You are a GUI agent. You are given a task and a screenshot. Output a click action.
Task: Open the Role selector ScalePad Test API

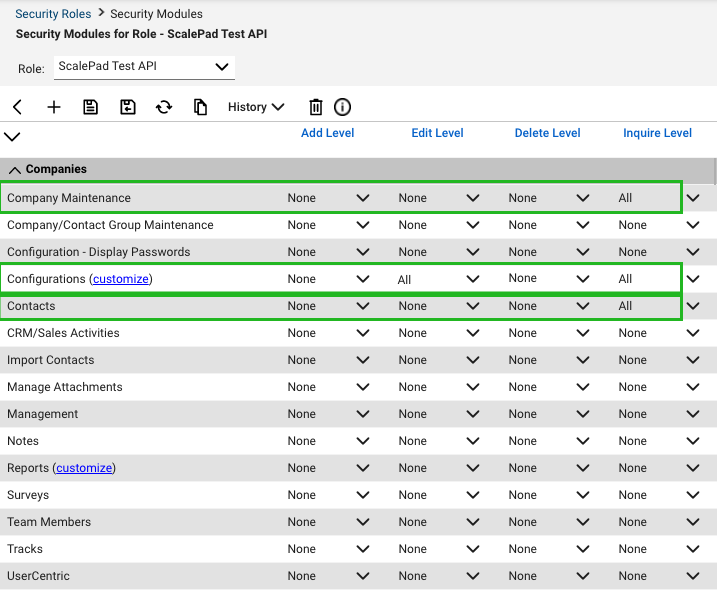pos(144,67)
